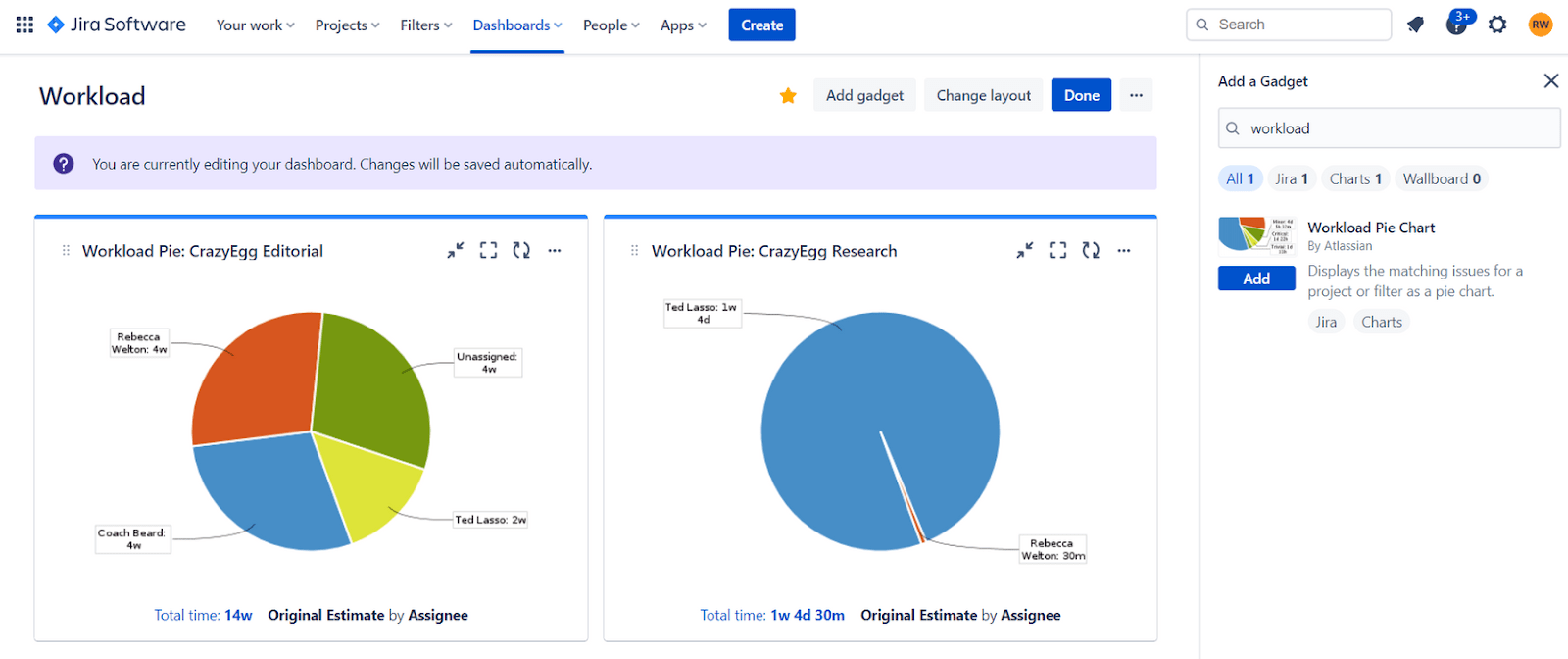Open the dashboard more actions ellipsis
Image resolution: width=1568 pixels, height=659 pixels.
click(x=1136, y=95)
